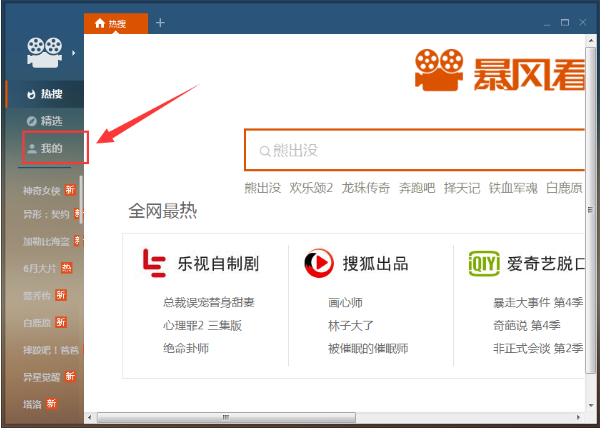
Task: Click the 搜狐 play logo icon
Action: (x=319, y=263)
